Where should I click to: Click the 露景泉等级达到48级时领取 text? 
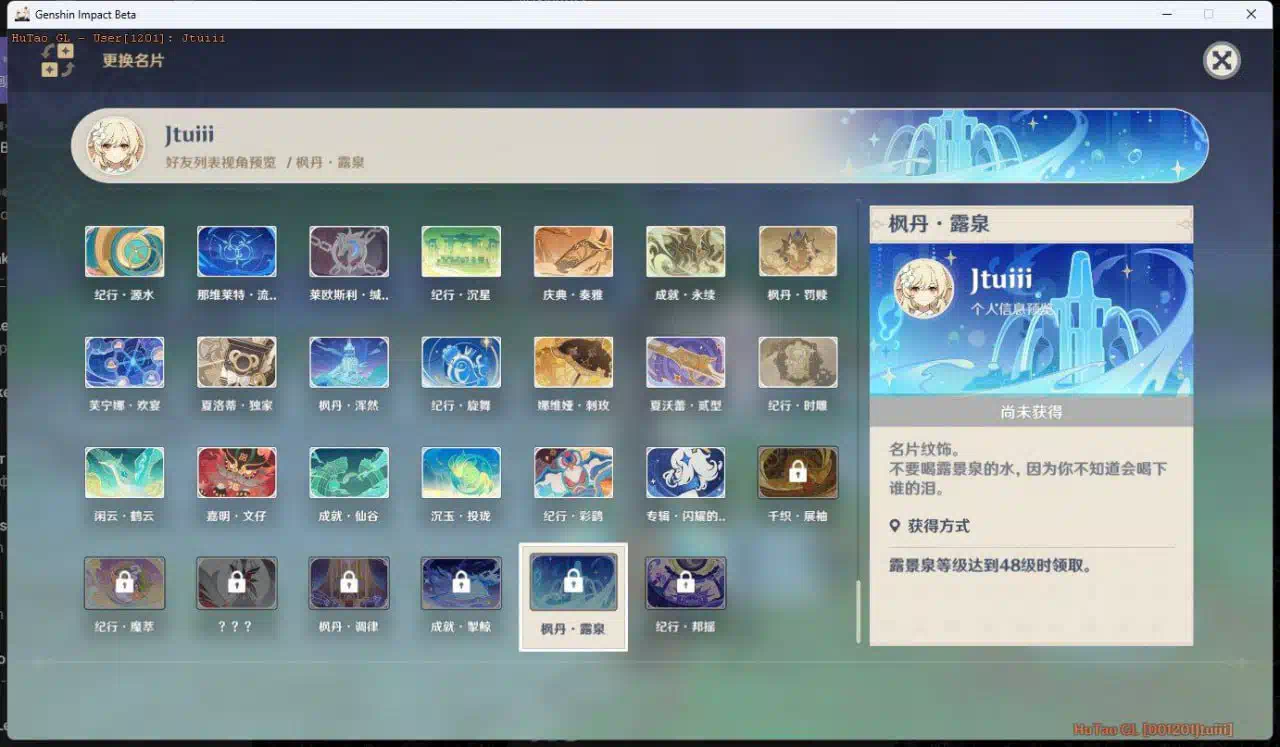(x=990, y=566)
